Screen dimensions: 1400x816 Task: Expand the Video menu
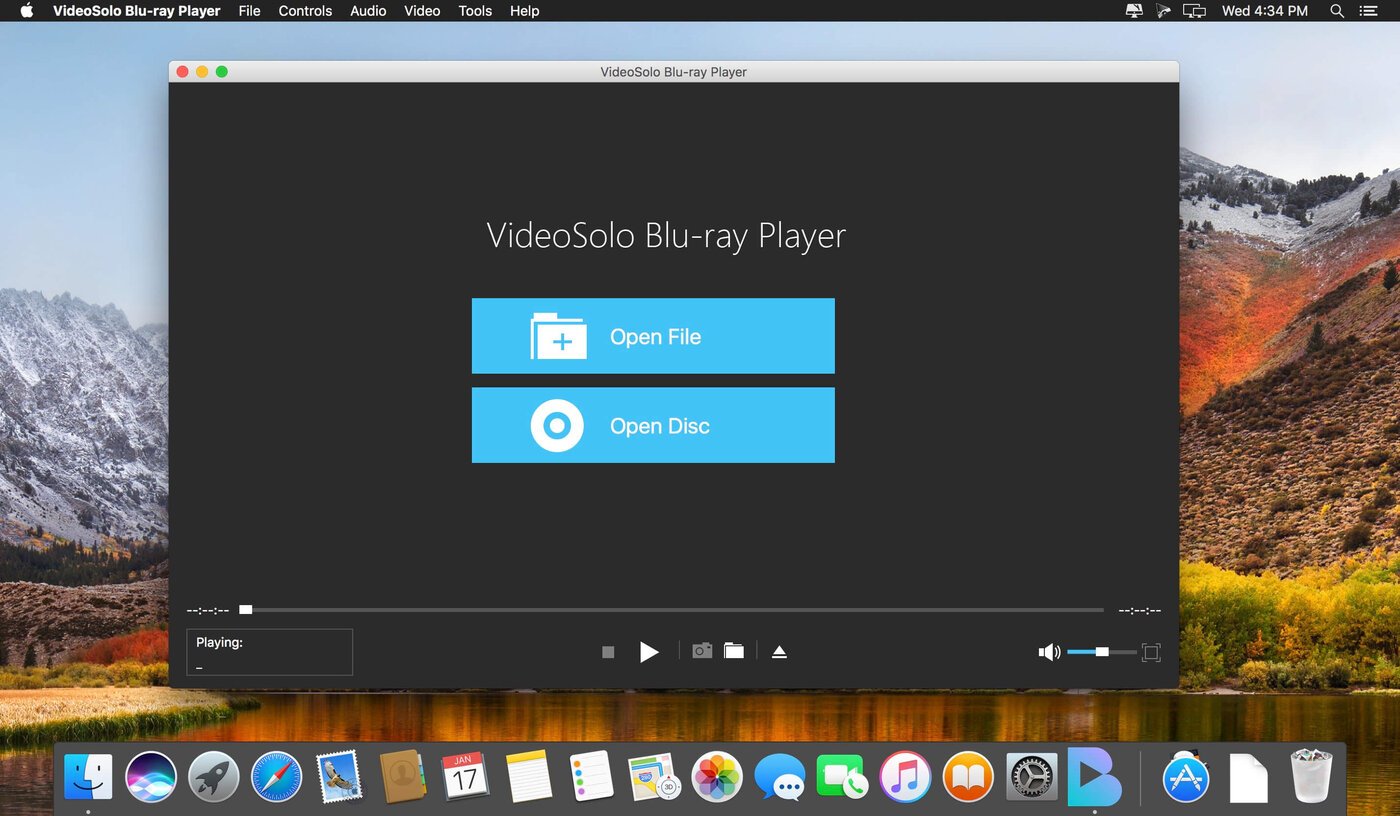coord(422,11)
